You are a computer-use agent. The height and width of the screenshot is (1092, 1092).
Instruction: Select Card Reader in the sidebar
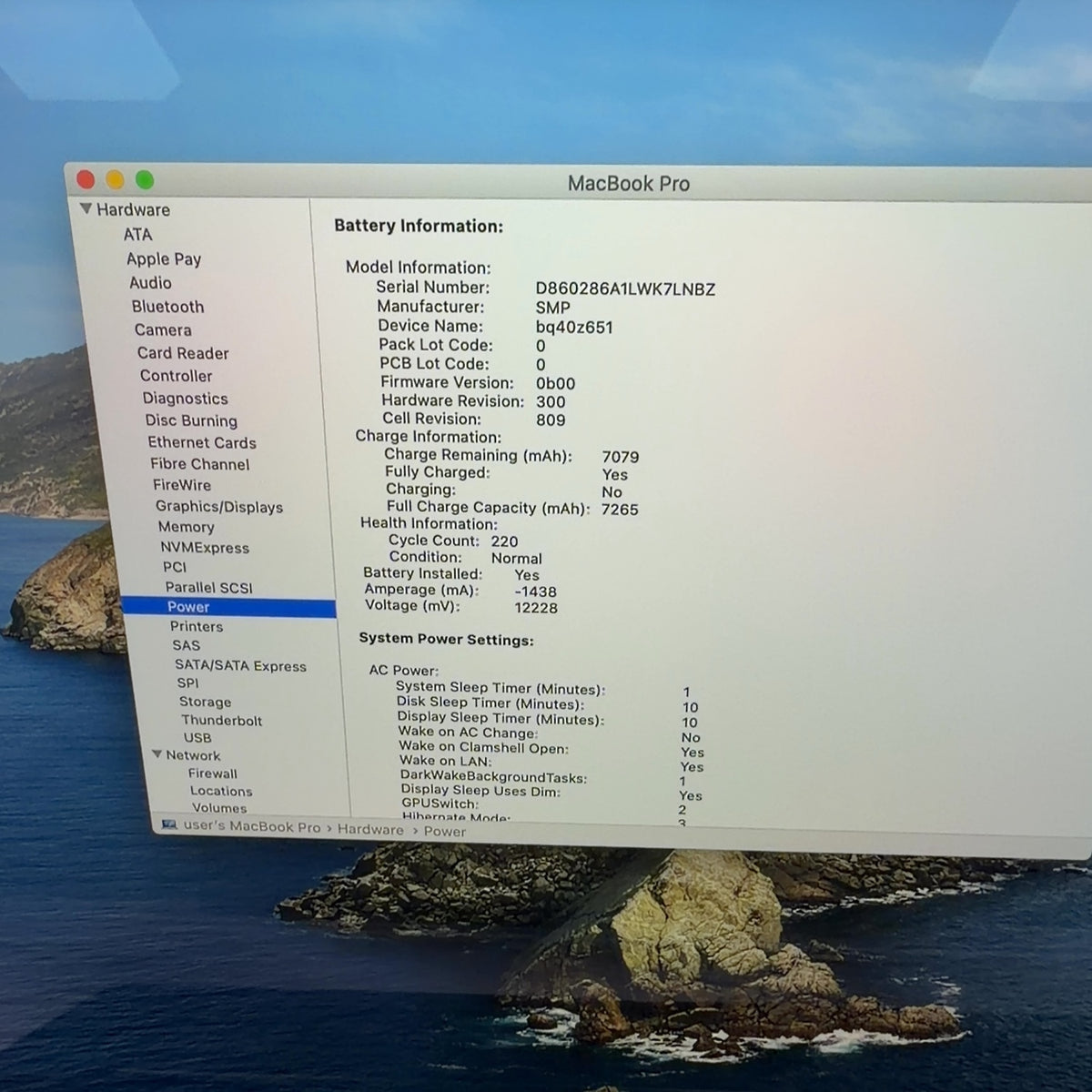(183, 353)
